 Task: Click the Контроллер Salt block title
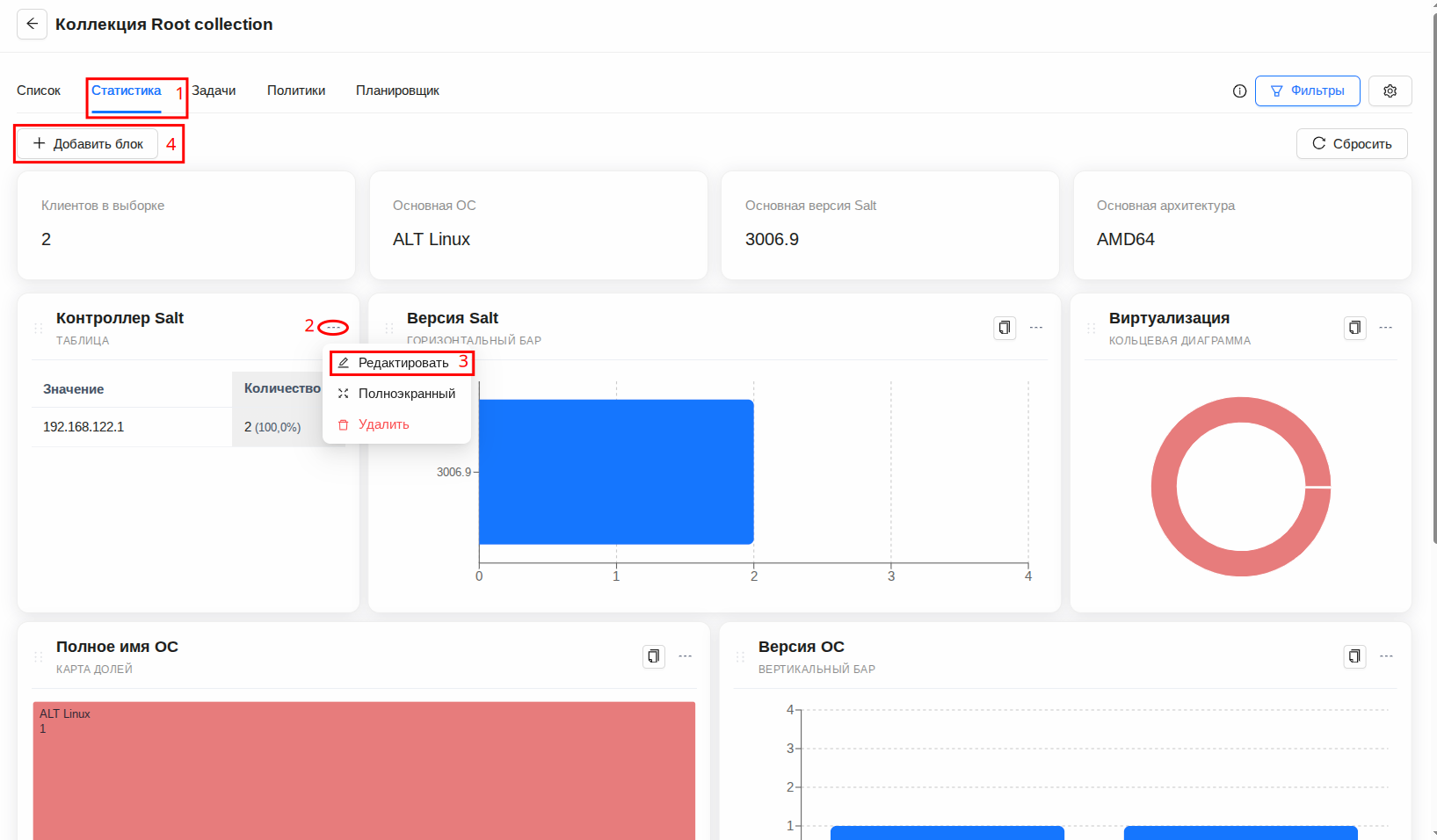pyautogui.click(x=120, y=318)
